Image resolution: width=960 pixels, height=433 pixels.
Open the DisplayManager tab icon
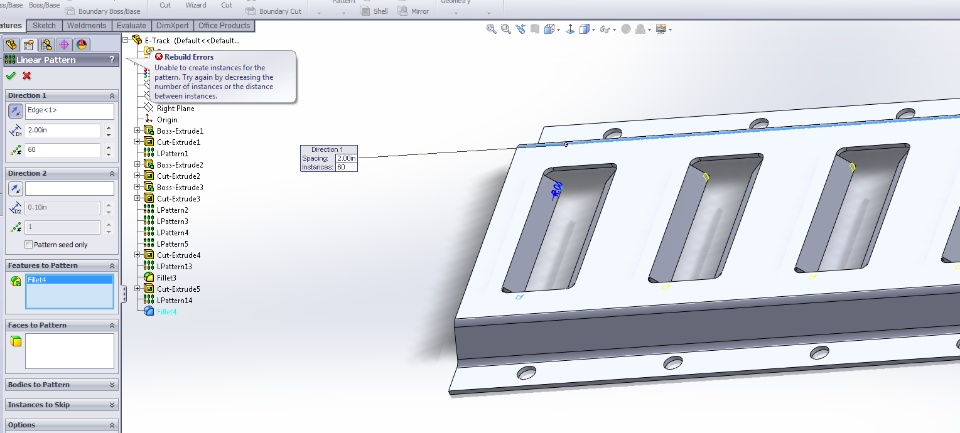[x=81, y=45]
